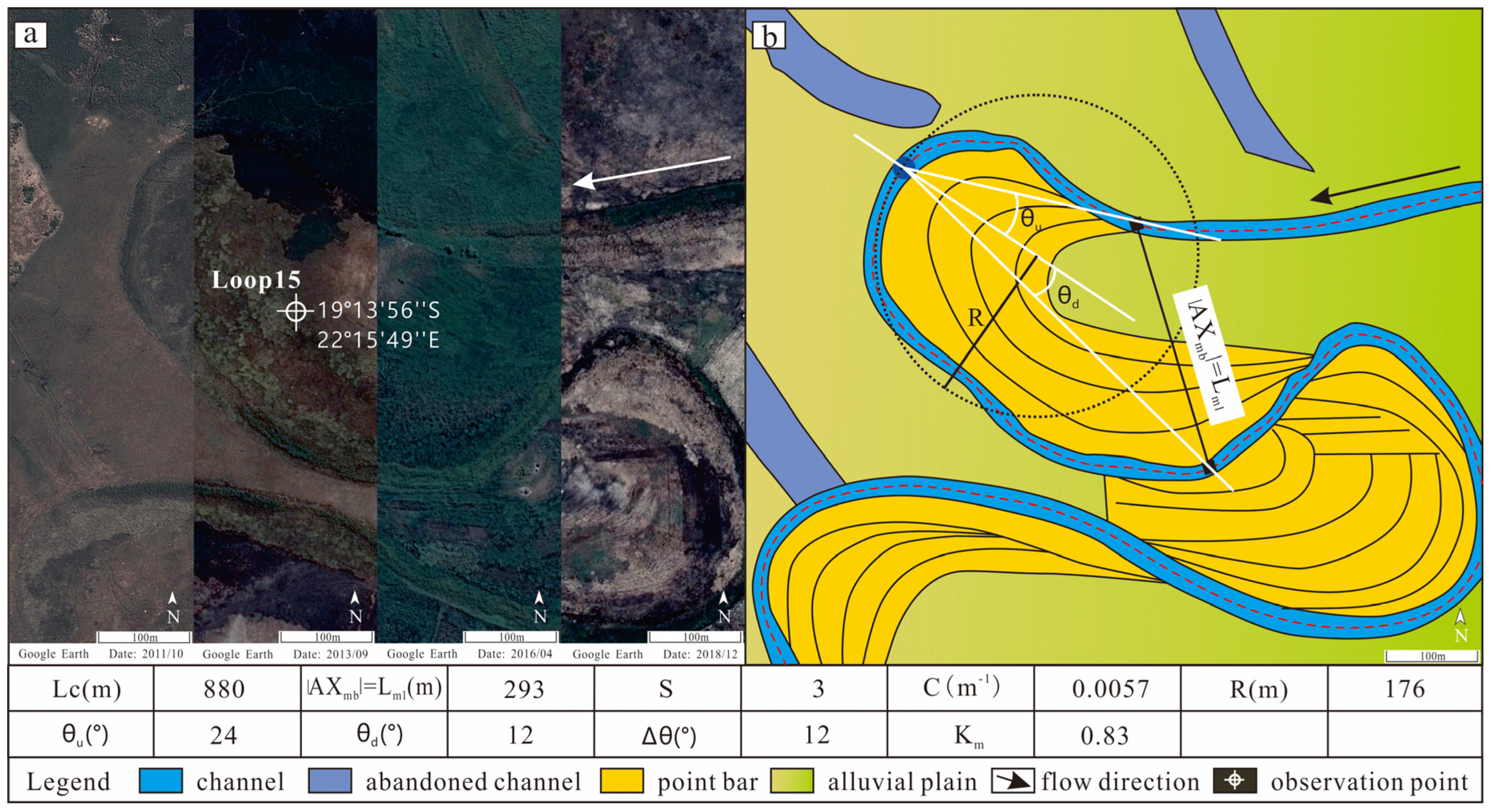Click the yellow point bar legend swatch
Viewport: 1491px width, 812px height.
click(x=621, y=781)
